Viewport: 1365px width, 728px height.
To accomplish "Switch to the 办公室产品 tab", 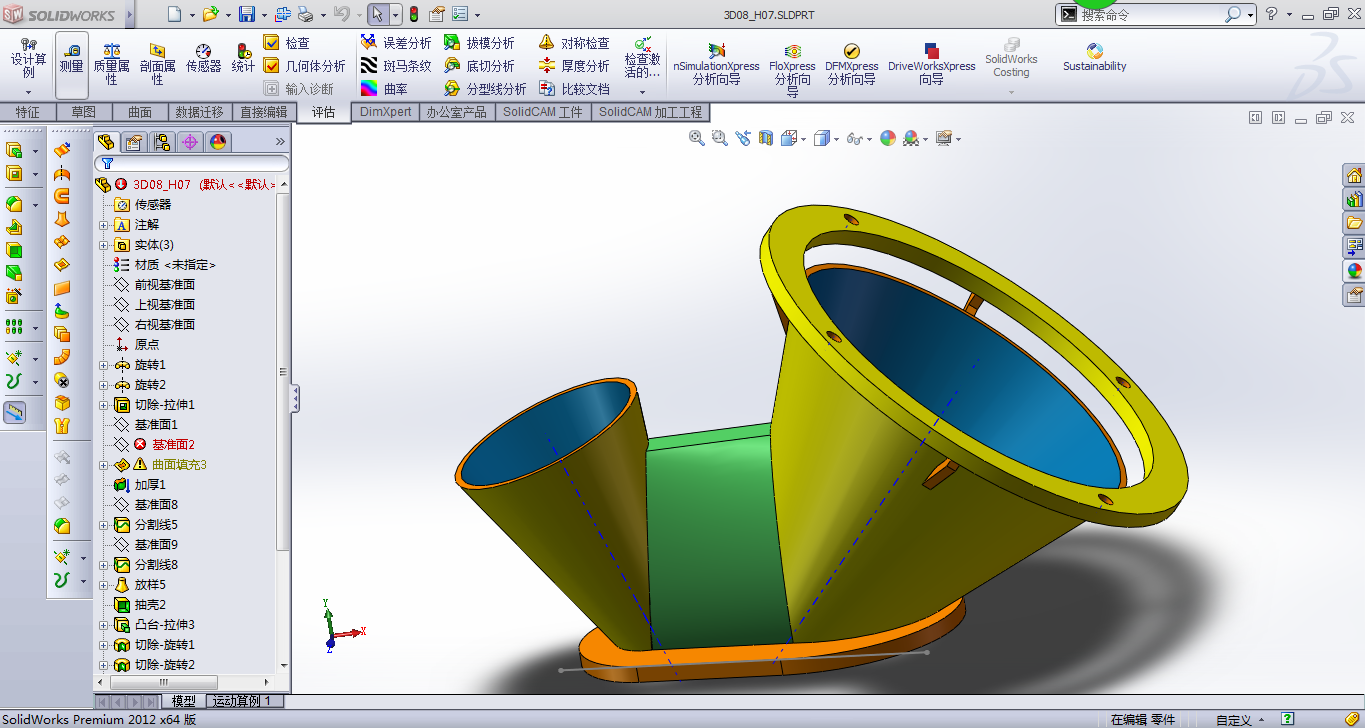I will coord(456,112).
